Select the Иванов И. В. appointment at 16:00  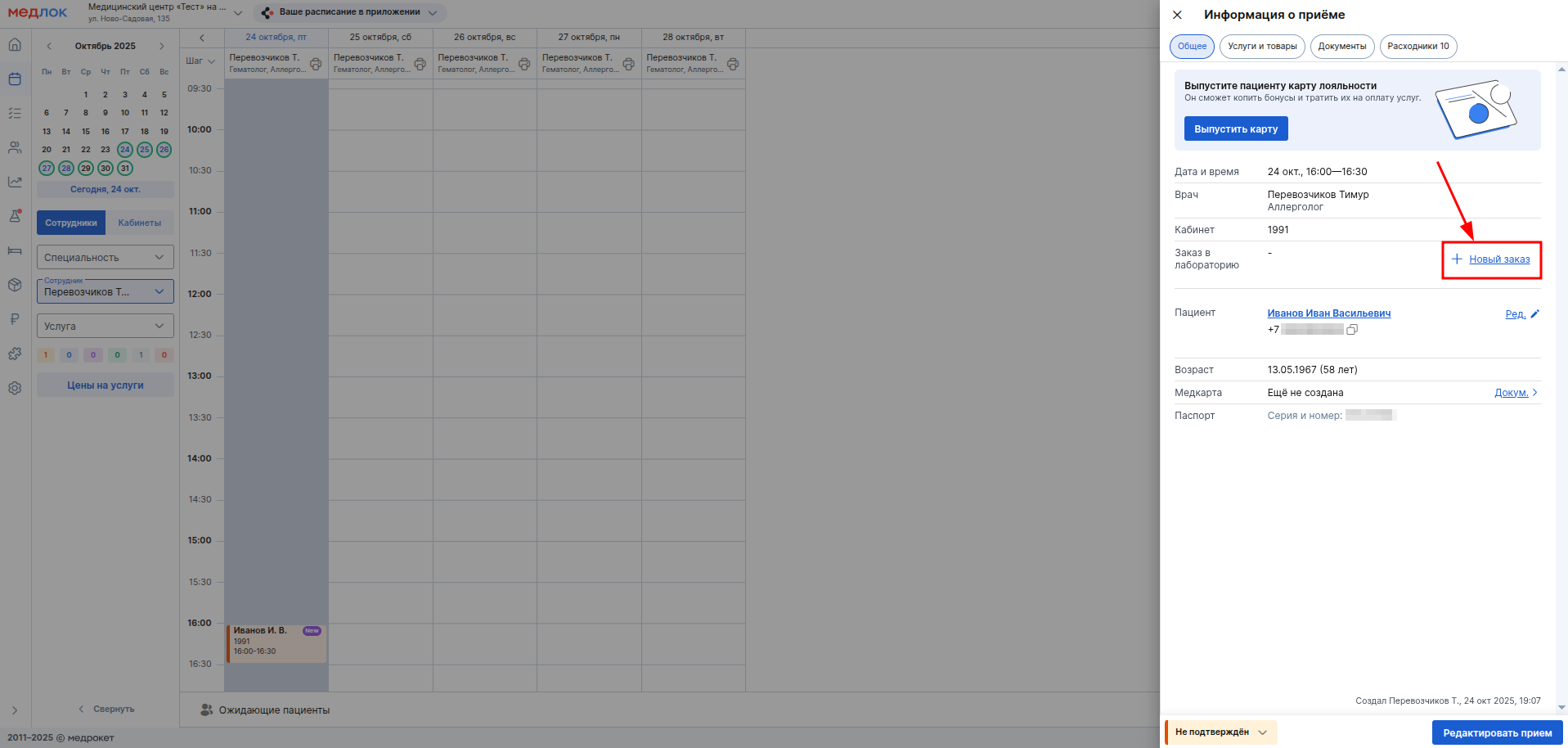(x=276, y=643)
